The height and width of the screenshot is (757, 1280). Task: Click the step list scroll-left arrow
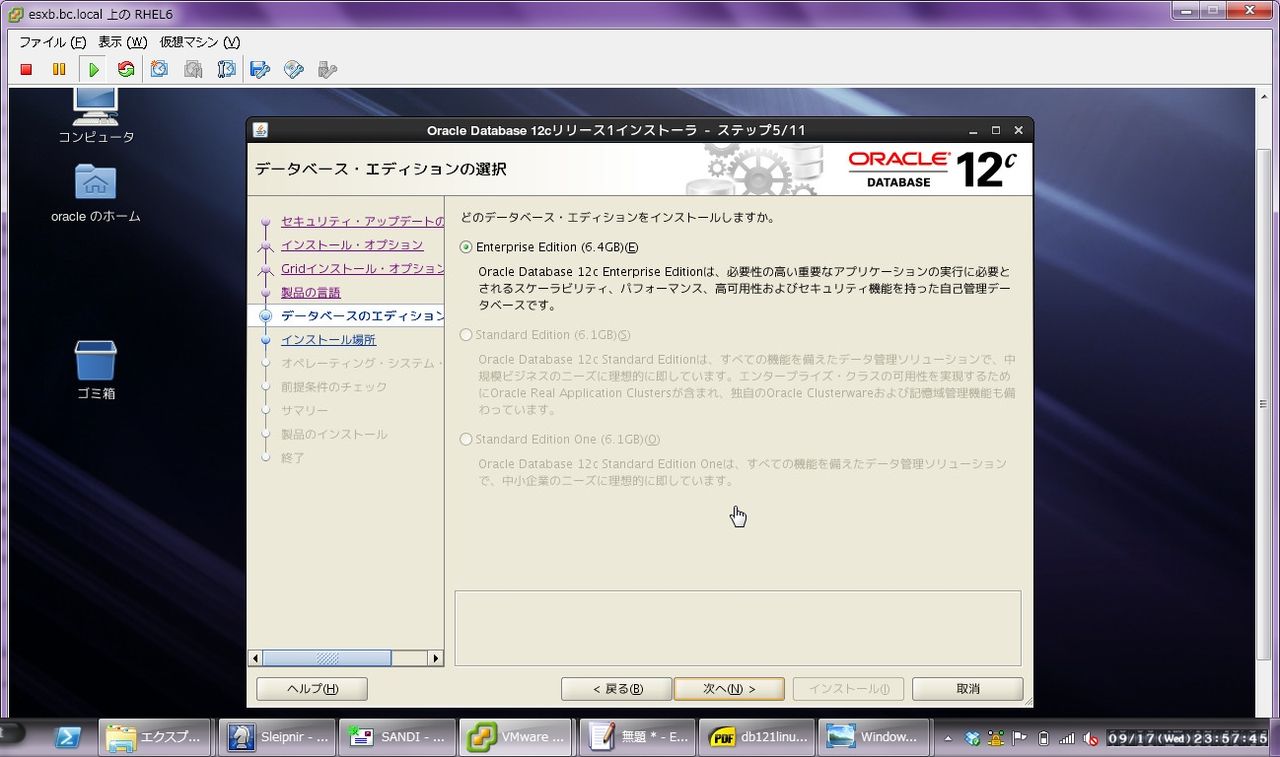coord(255,658)
